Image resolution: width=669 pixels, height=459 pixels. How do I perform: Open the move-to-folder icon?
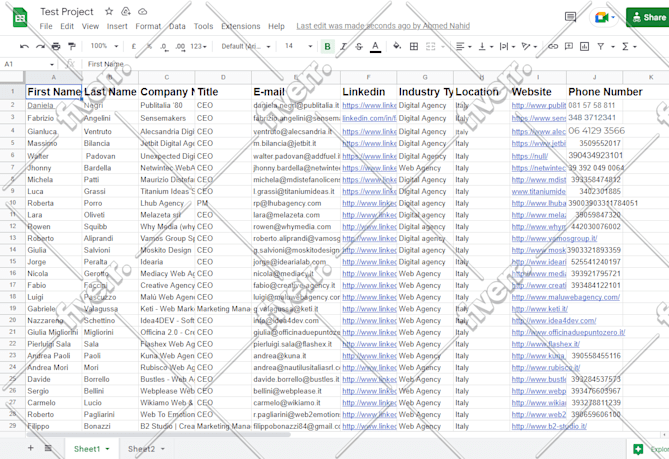coord(125,12)
